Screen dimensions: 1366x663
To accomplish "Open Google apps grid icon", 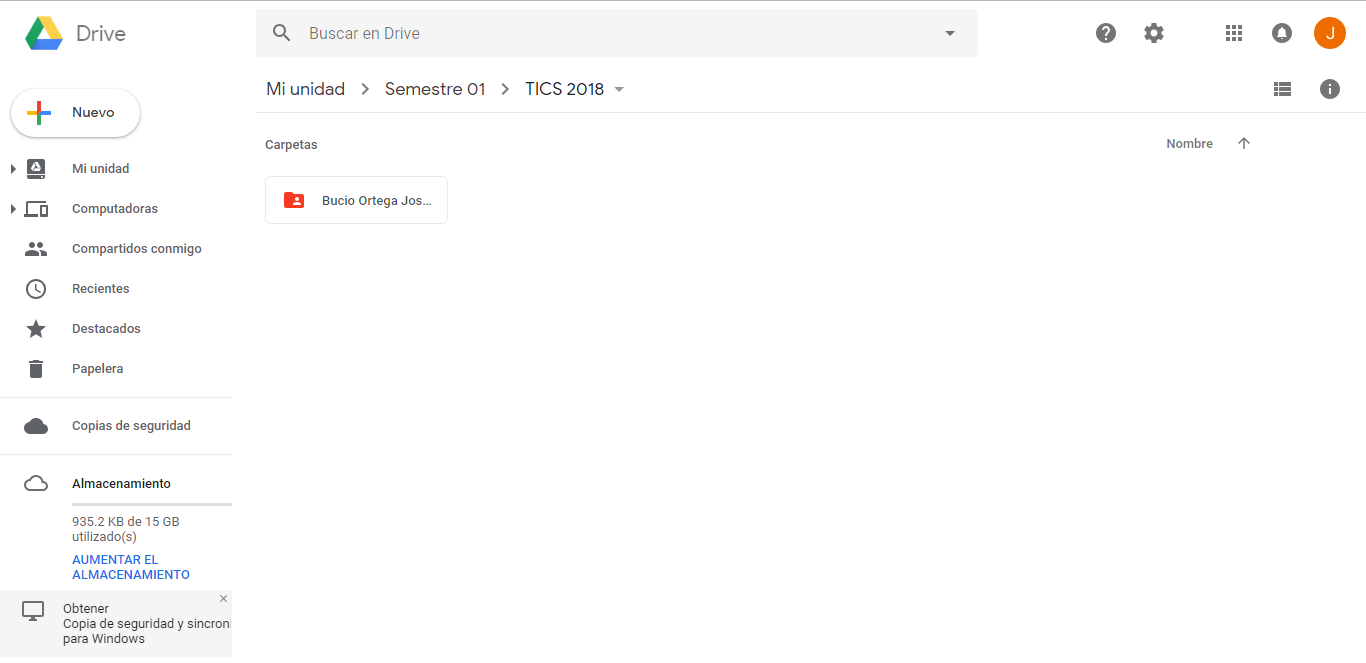I will pyautogui.click(x=1234, y=33).
